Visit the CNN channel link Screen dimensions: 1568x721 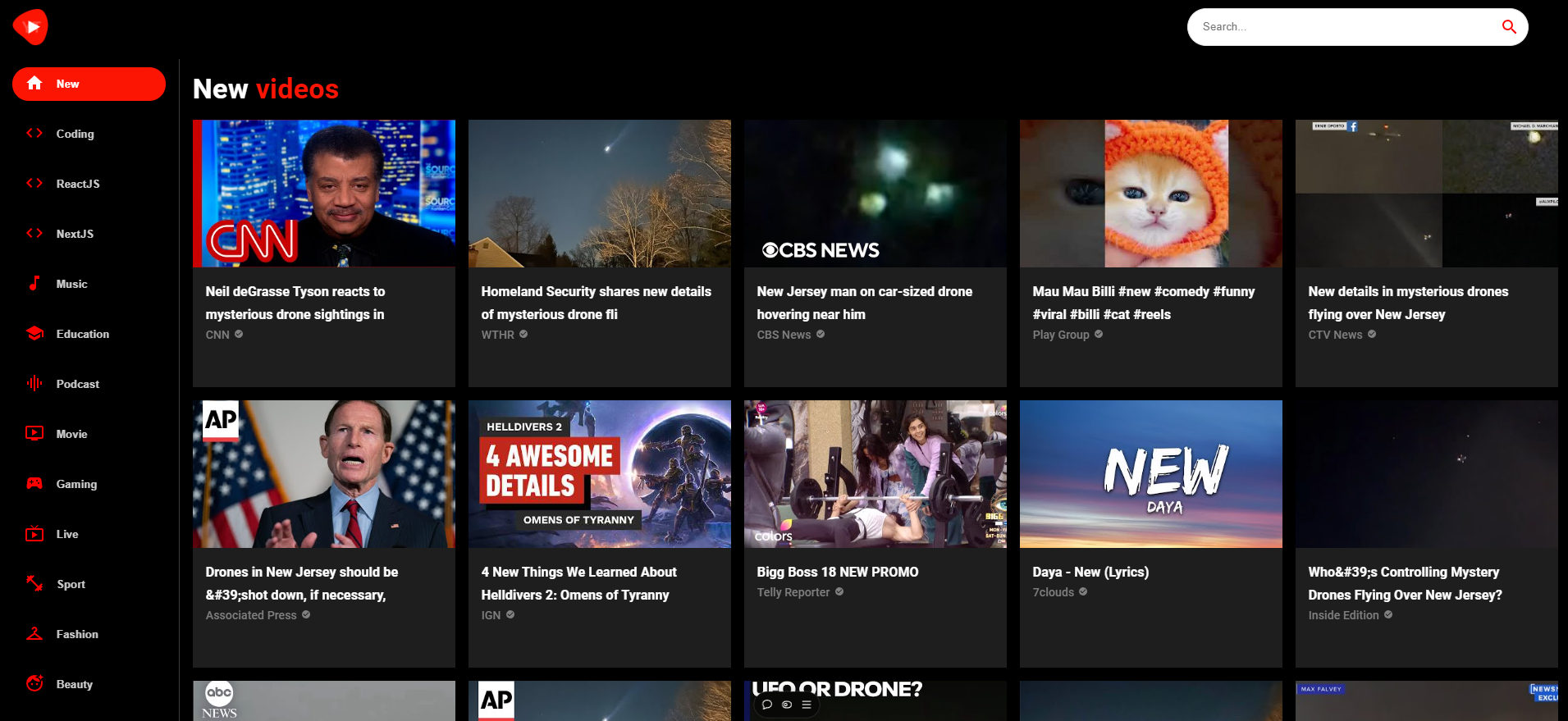(x=217, y=335)
